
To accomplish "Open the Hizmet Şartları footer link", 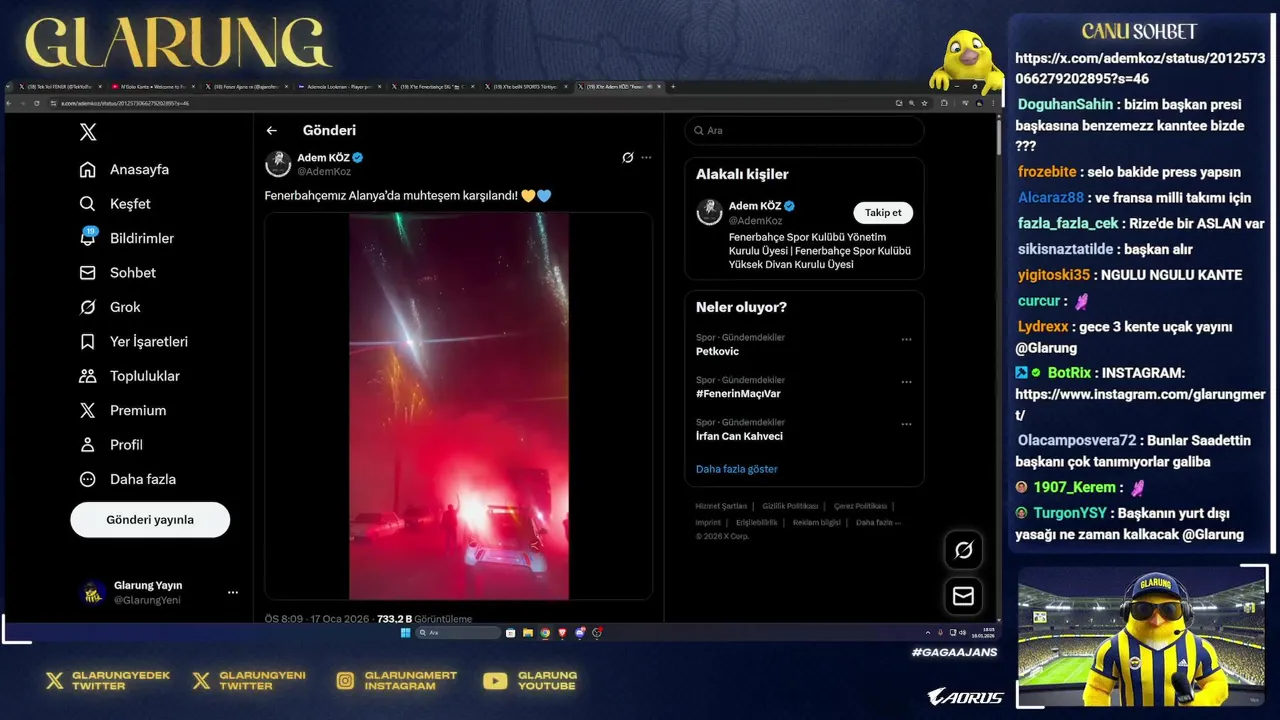I will pos(721,506).
